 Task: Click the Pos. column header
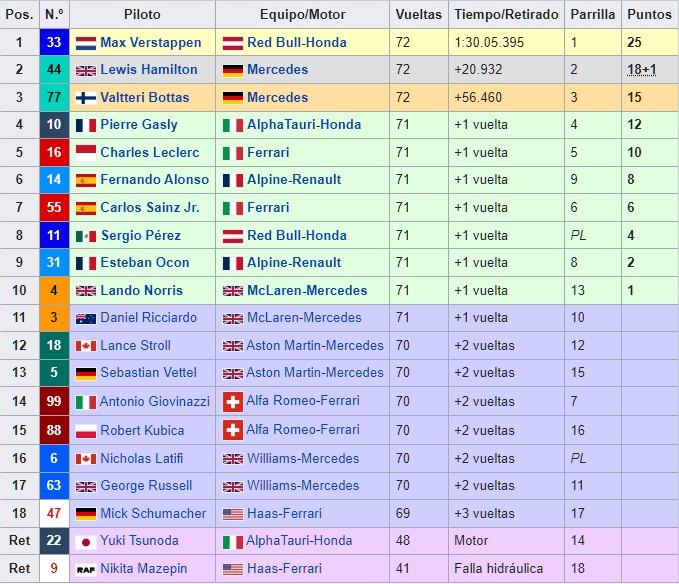click(x=19, y=14)
